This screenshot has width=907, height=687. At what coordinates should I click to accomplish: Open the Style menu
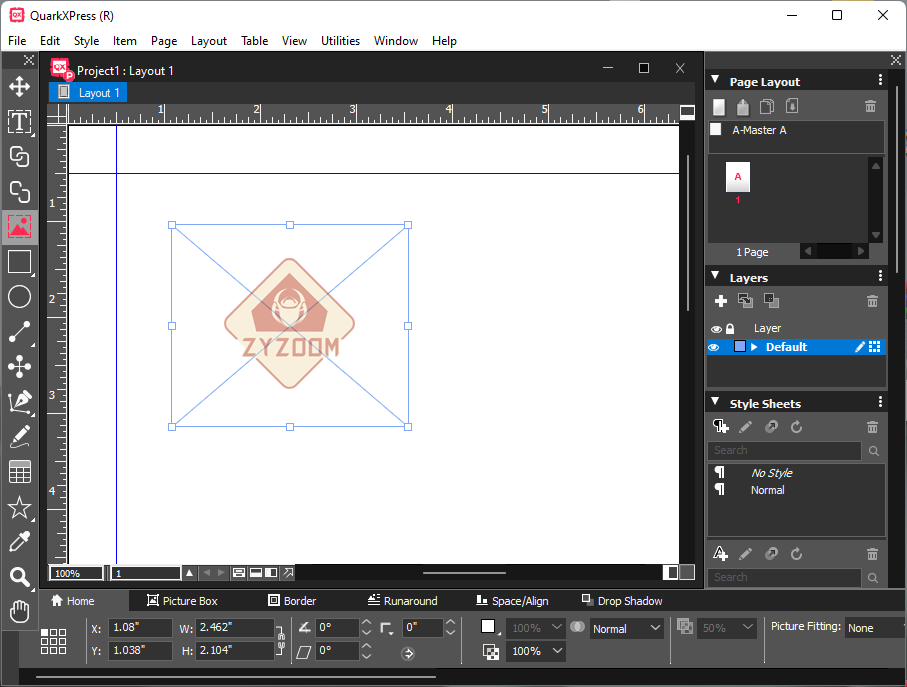pyautogui.click(x=86, y=41)
